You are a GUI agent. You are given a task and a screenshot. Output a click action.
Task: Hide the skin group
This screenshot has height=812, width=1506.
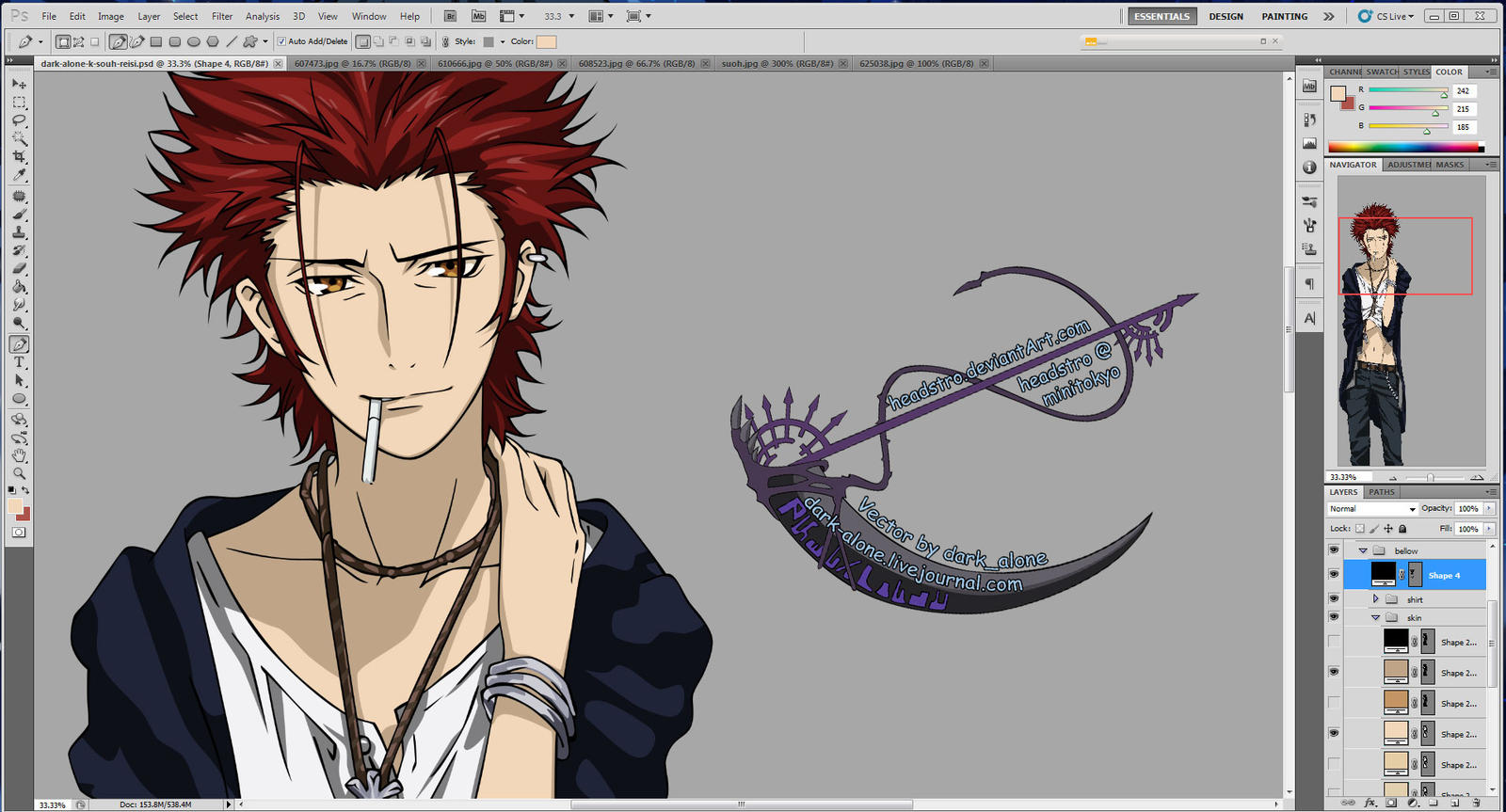click(x=1334, y=617)
